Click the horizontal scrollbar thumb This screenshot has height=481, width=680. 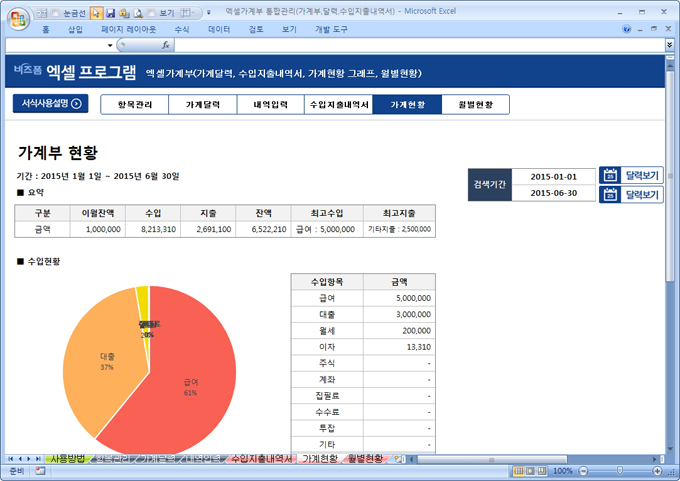[492, 459]
